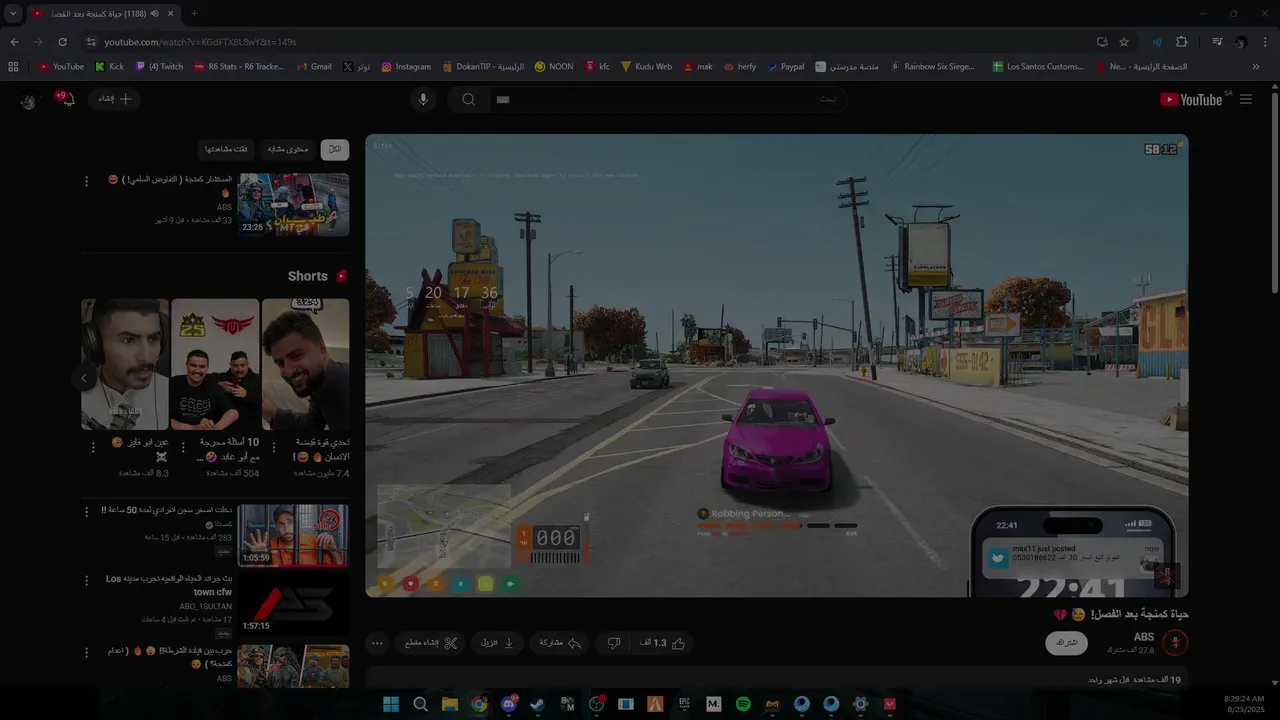Open menu for the 50-hour prison video

tap(86, 511)
